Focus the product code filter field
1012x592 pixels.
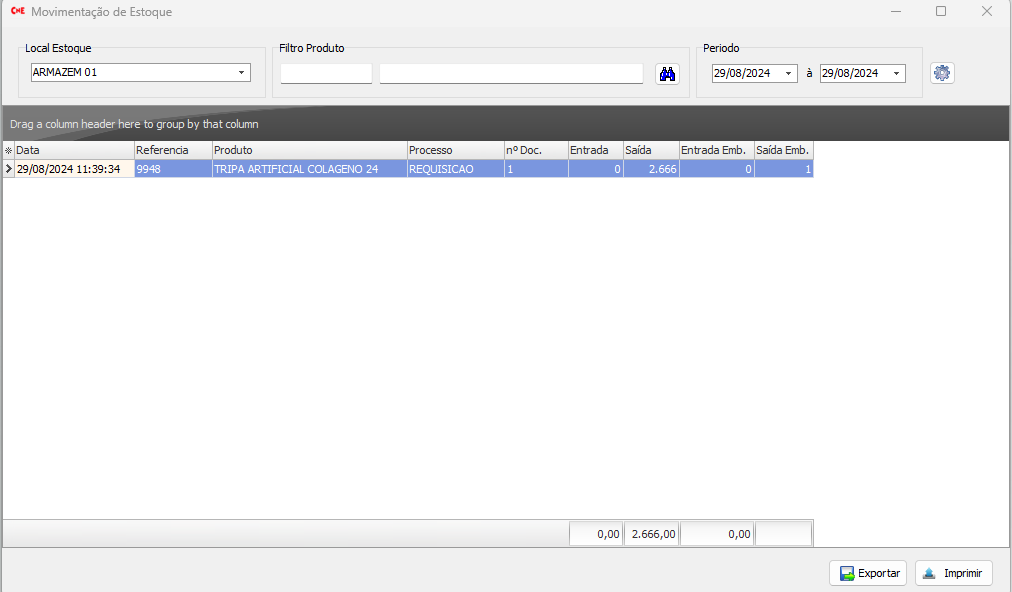tap(326, 73)
